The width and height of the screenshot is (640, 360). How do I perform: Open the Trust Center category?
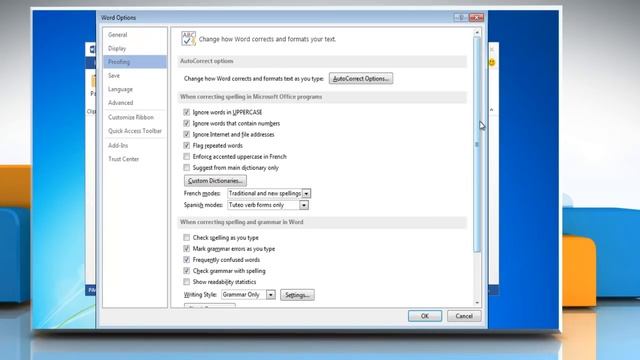pyautogui.click(x=123, y=159)
